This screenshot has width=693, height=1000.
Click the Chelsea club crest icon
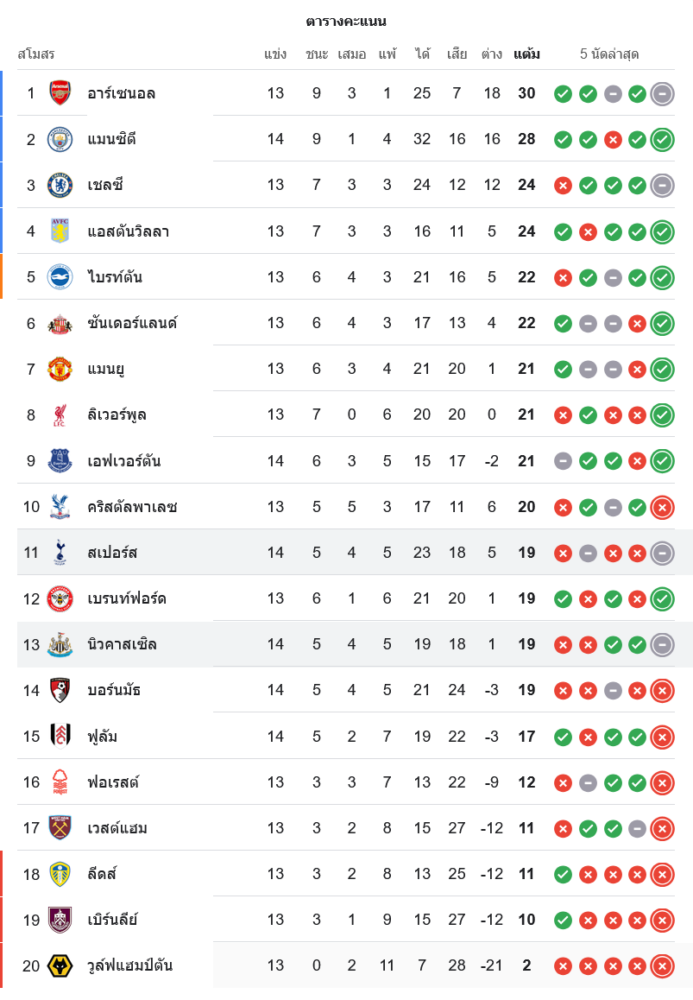point(60,185)
